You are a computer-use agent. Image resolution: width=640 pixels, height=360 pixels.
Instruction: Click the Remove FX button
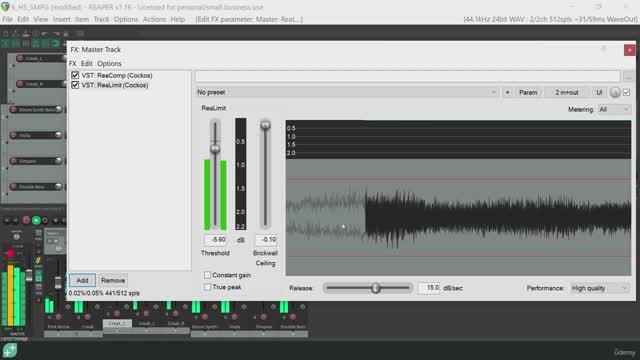[113, 280]
